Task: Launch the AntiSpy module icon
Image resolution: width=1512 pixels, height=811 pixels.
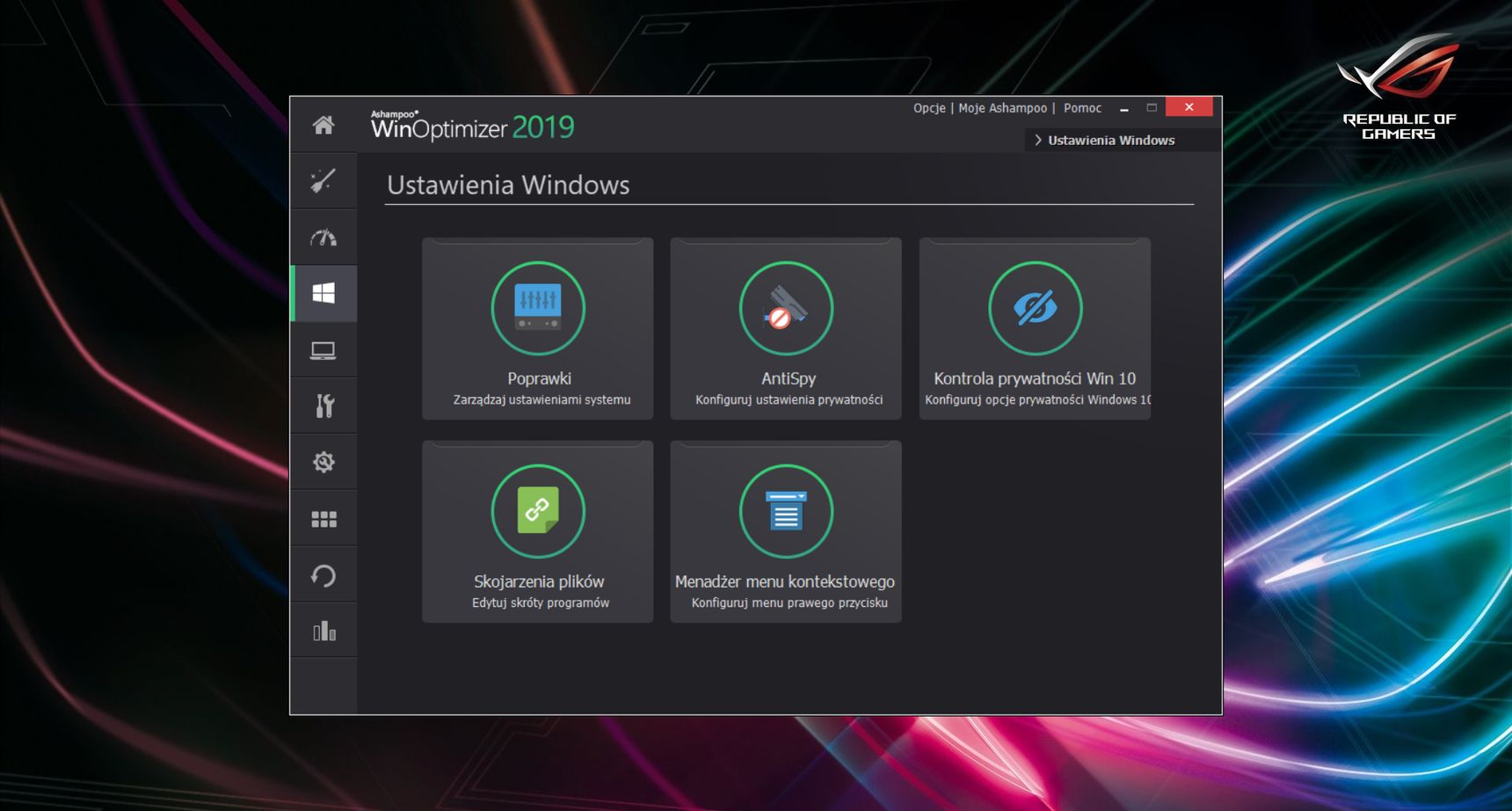Action: [786, 309]
